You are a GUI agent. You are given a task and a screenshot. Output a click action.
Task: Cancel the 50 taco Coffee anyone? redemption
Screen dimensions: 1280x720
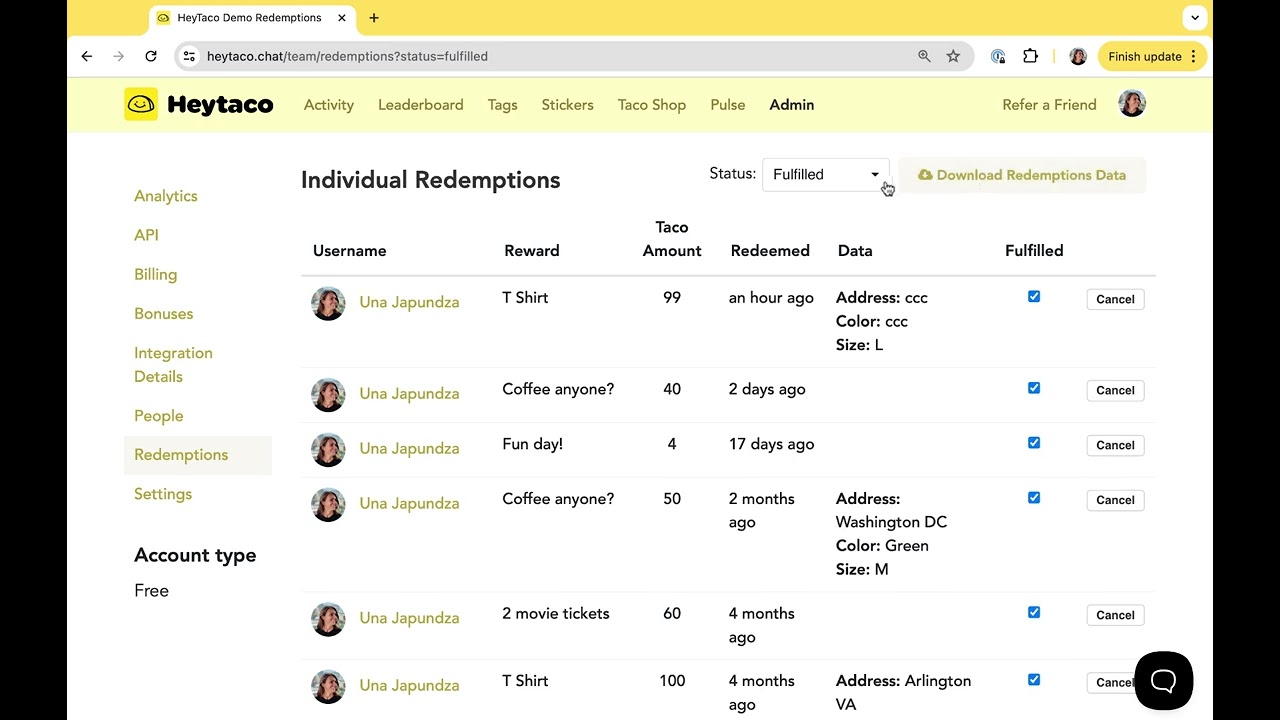(1115, 500)
